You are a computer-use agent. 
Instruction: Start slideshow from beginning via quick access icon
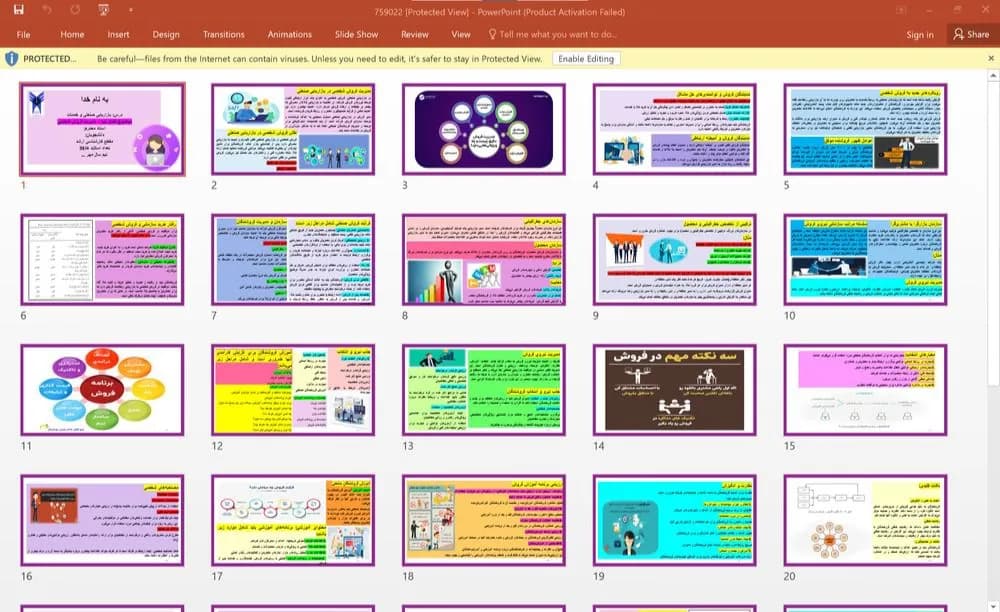coord(103,10)
